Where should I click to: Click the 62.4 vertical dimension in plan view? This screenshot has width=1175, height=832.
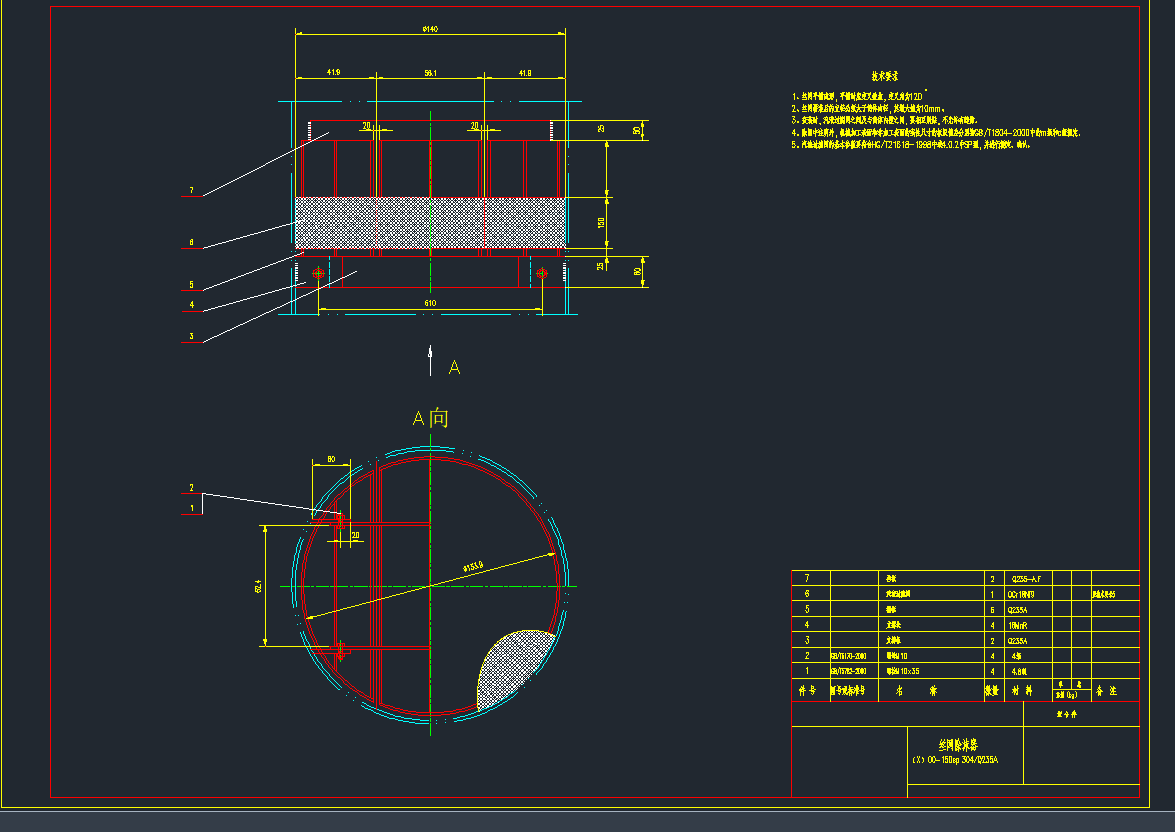[x=259, y=585]
